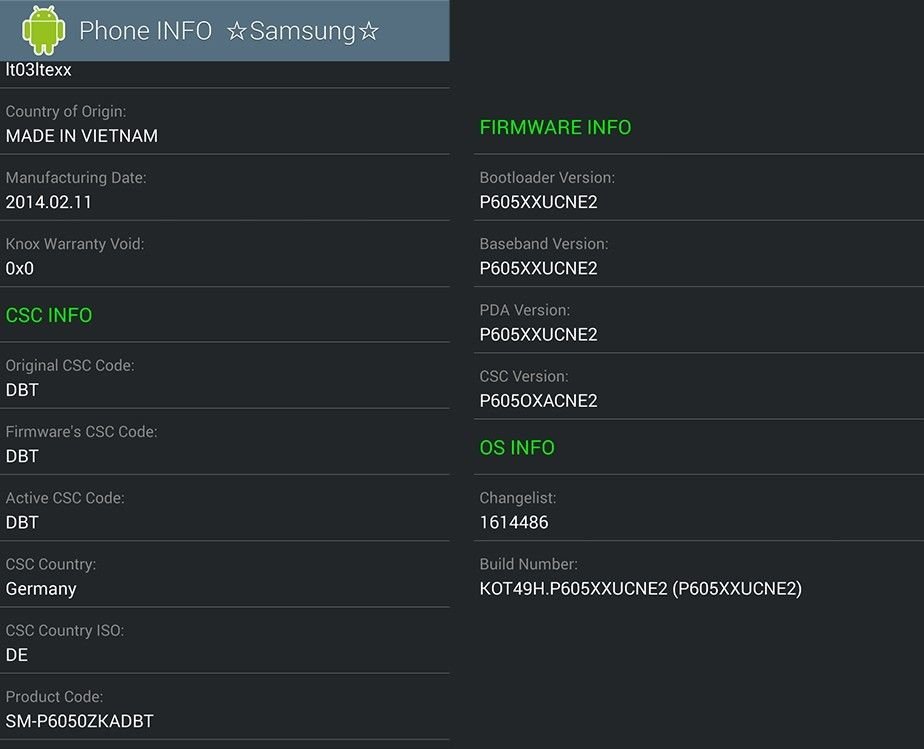Tap the Bootloader Version row
Screen dimensions: 924x749
point(699,188)
